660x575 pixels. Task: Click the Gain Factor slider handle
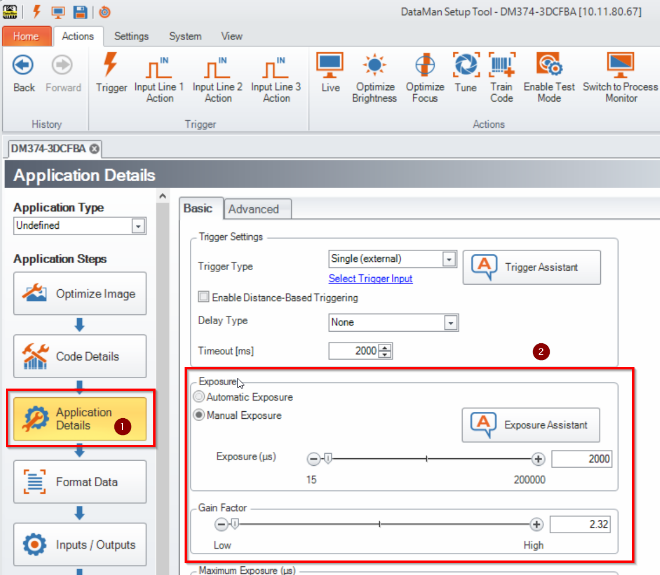tap(235, 524)
